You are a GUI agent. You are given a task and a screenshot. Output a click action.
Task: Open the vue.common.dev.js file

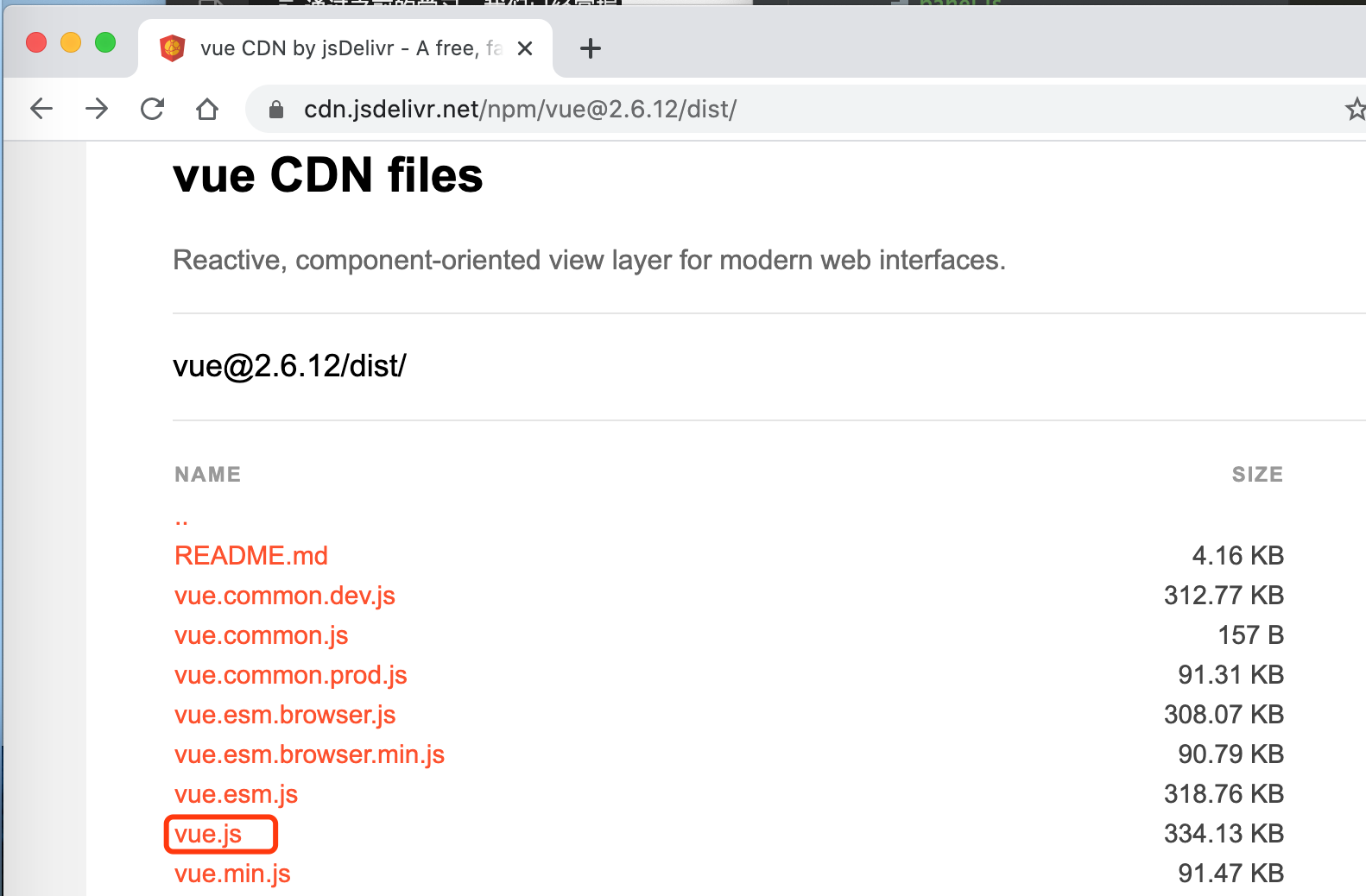click(285, 596)
